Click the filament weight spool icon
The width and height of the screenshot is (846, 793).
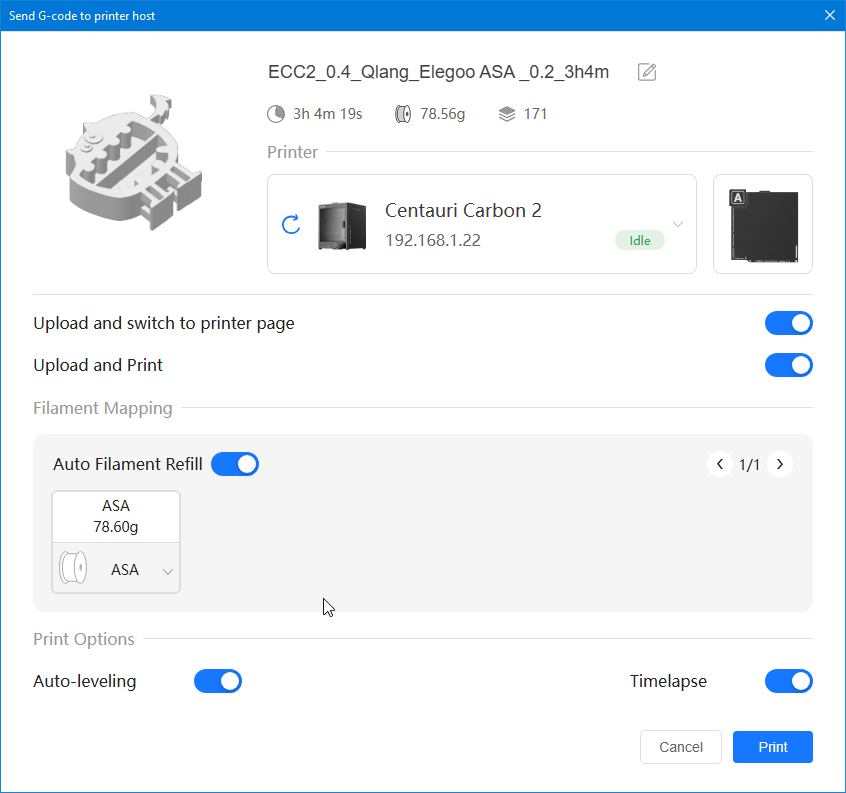[x=403, y=114]
